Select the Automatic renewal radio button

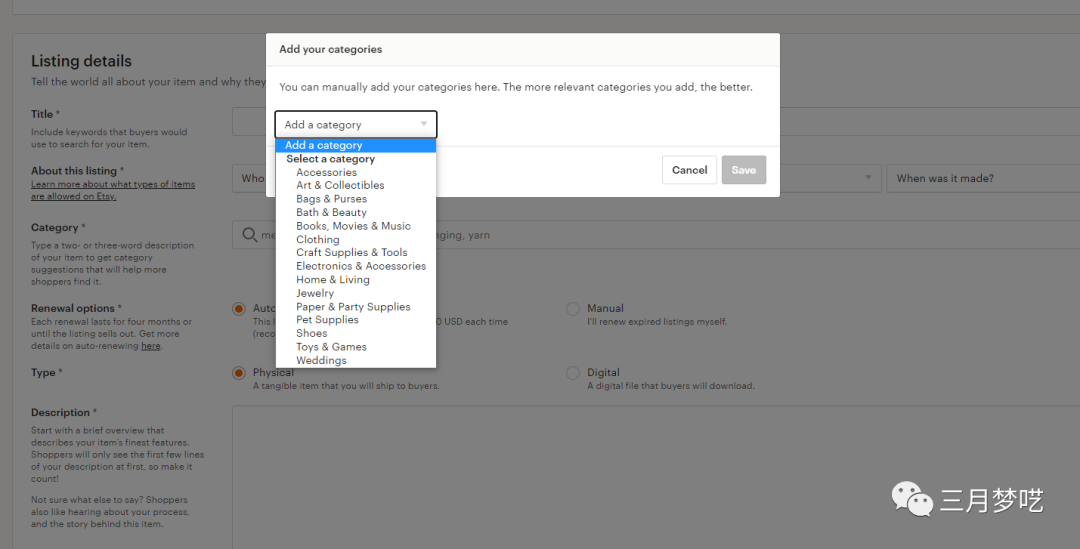click(x=239, y=309)
